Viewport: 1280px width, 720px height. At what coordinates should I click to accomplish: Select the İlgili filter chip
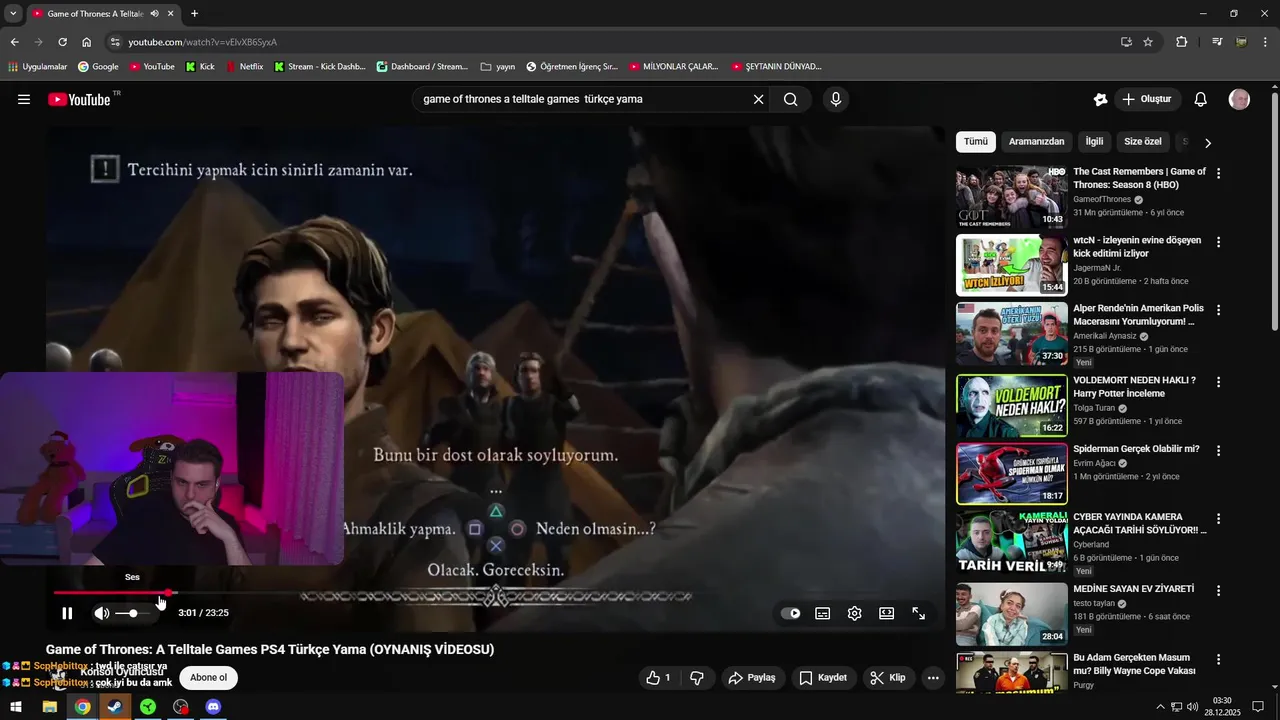pyautogui.click(x=1094, y=142)
